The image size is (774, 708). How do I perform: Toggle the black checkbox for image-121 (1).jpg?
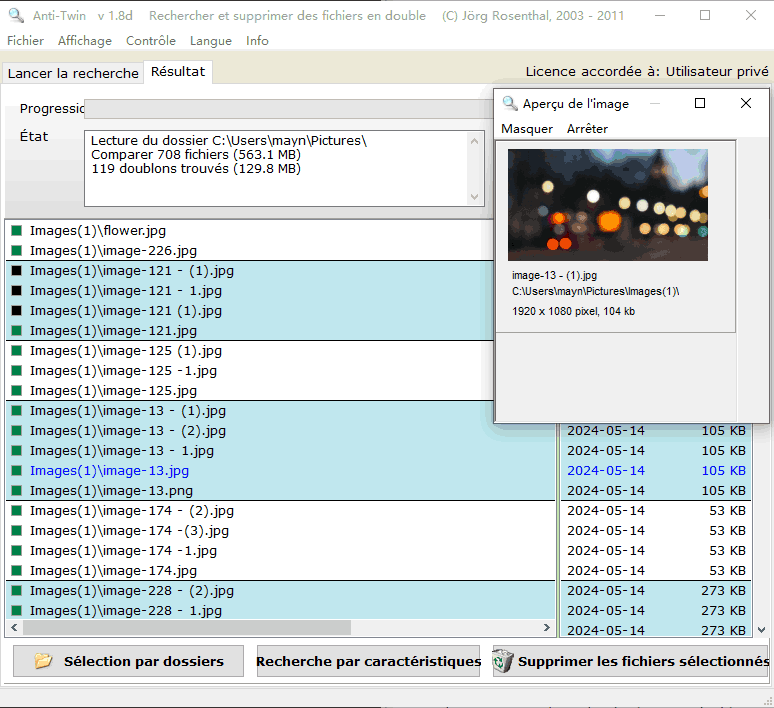click(x=17, y=311)
